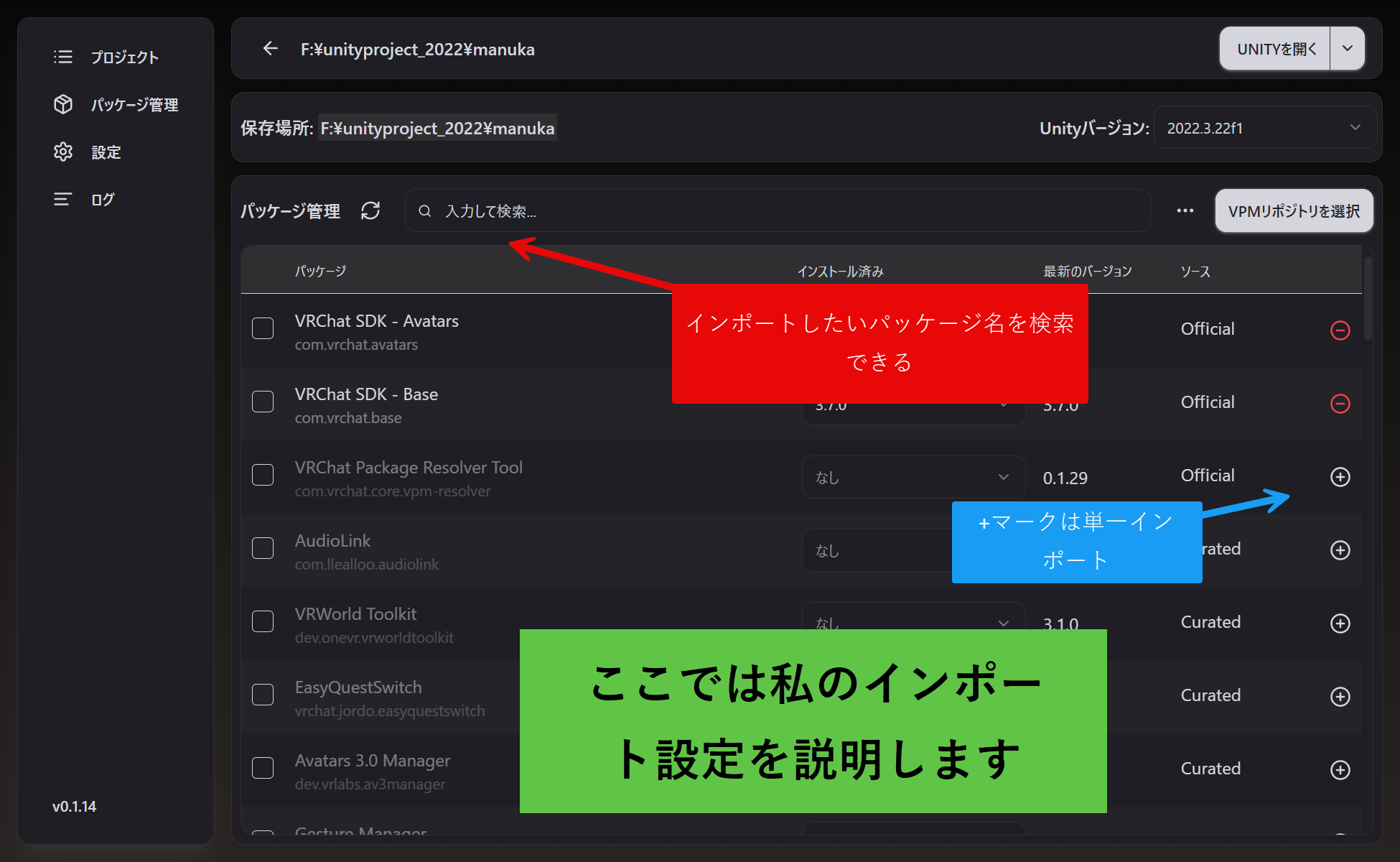Remove VRChat SDK - Base with minus icon
The height and width of the screenshot is (862, 1400).
pos(1340,404)
